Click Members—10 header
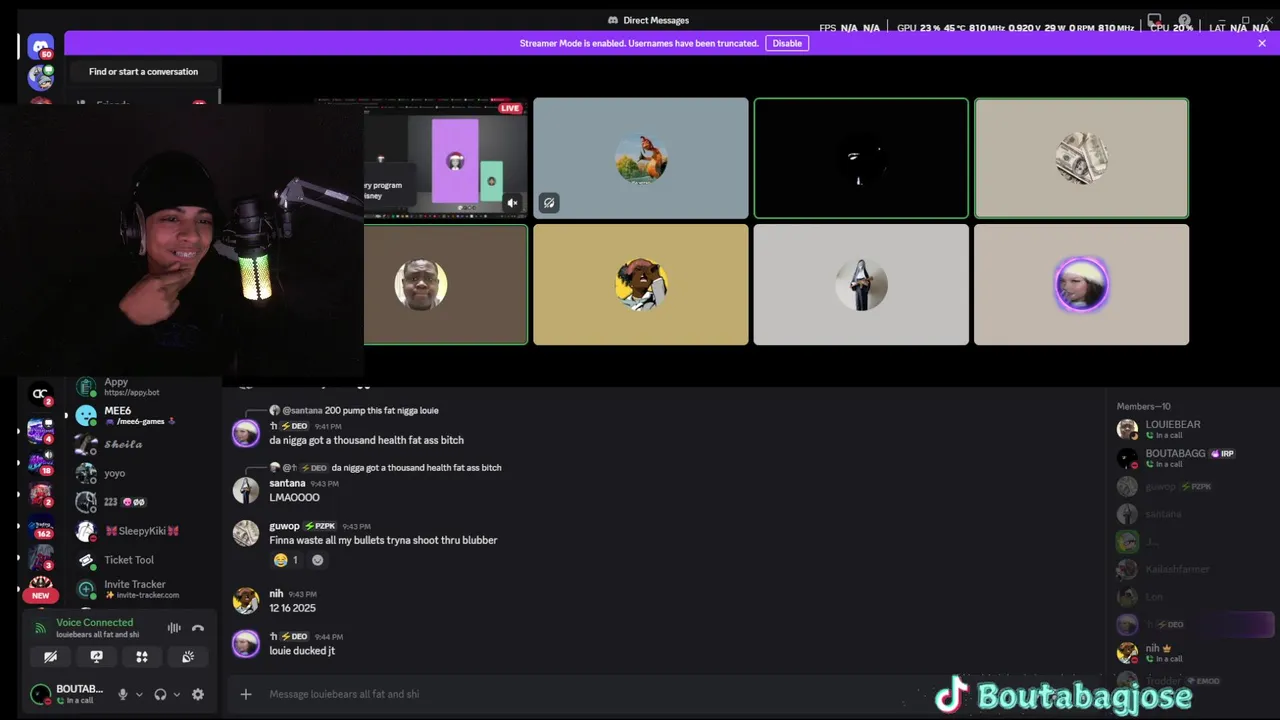1280x720 pixels. [1143, 406]
